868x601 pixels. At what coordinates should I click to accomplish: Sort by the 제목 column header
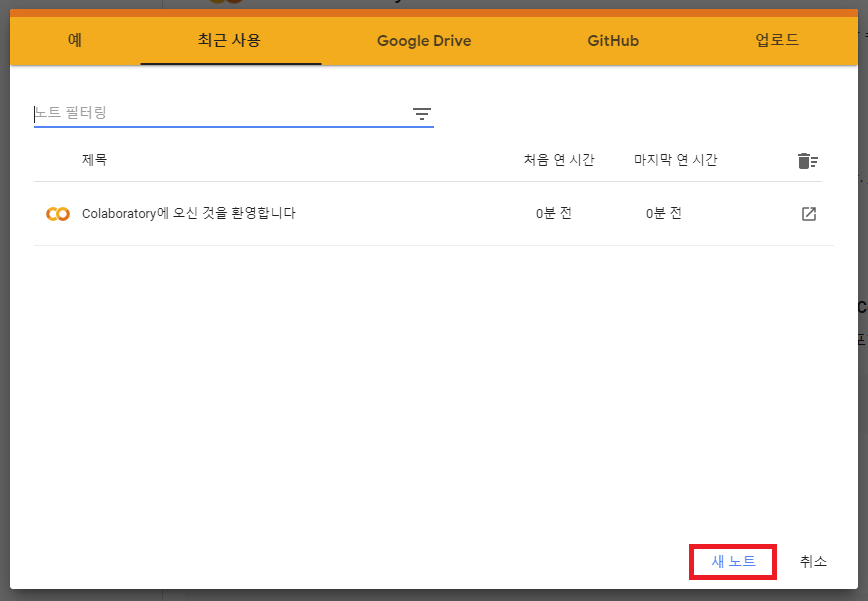[x=94, y=160]
